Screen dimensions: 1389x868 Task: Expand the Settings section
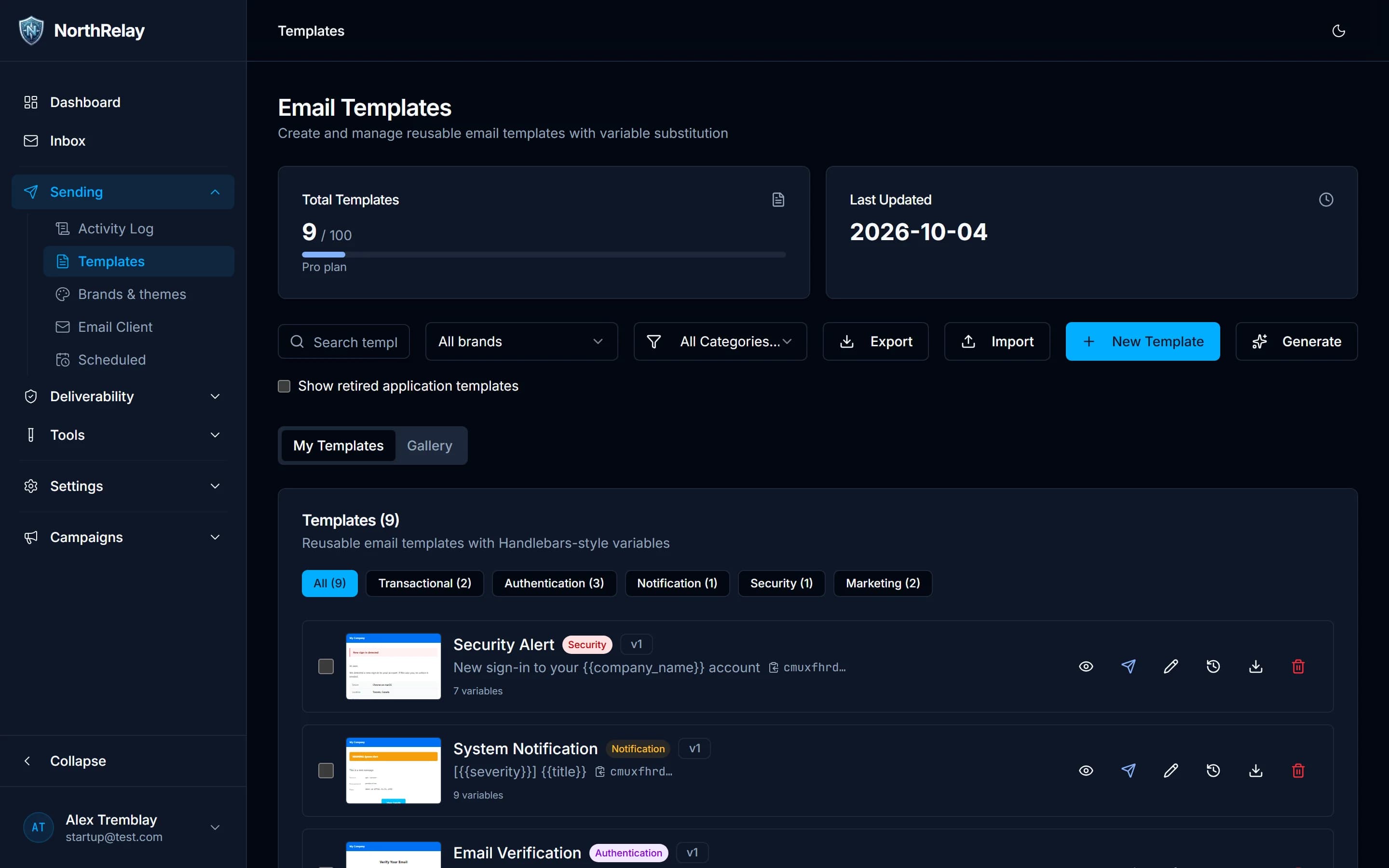(x=123, y=486)
